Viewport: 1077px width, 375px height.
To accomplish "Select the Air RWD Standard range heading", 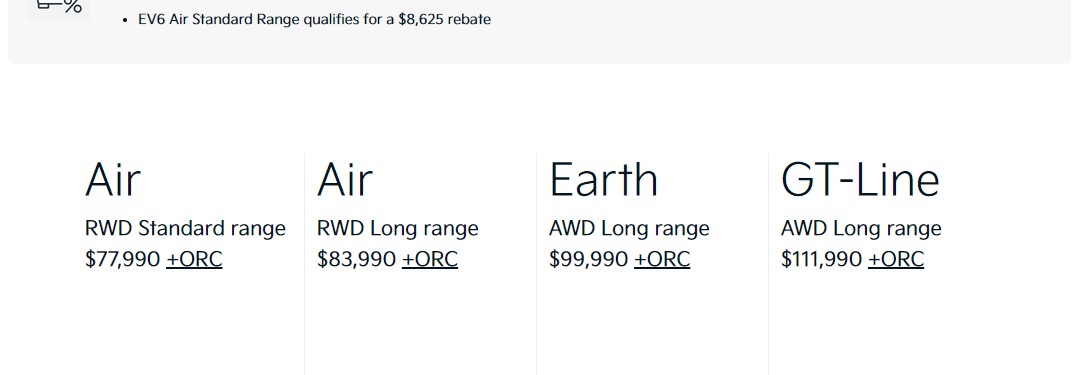I will point(113,179).
